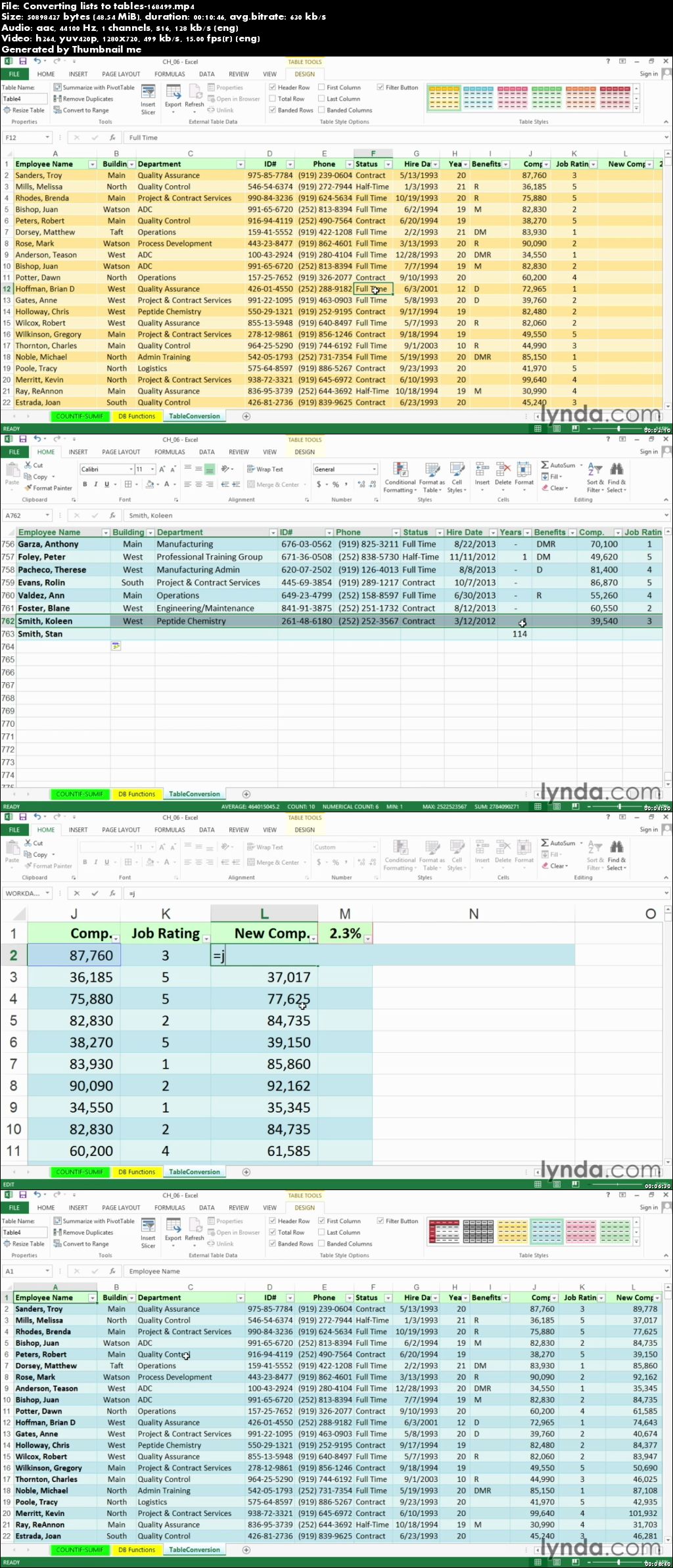Screen dimensions: 673x1568
Task: Open Conditional Formatting in the A762 window
Action: pyautogui.click(x=400, y=477)
